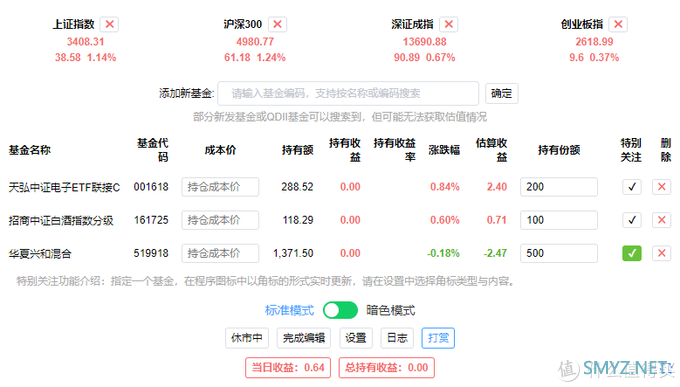Screen dimensions: 680x387
Task: Click the 当日收益 0.64 badge
Action: pos(288,368)
